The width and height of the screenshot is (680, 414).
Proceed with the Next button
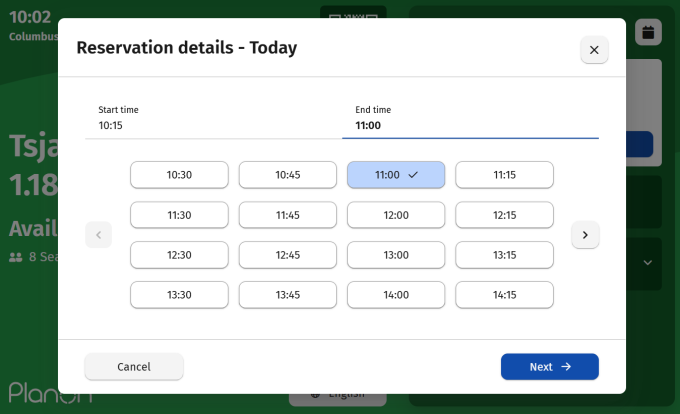549,367
